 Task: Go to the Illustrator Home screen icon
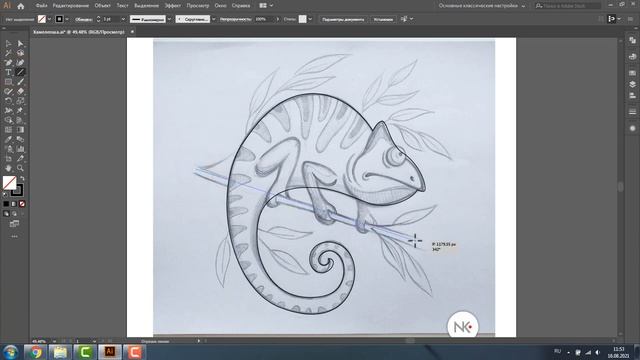[21, 6]
